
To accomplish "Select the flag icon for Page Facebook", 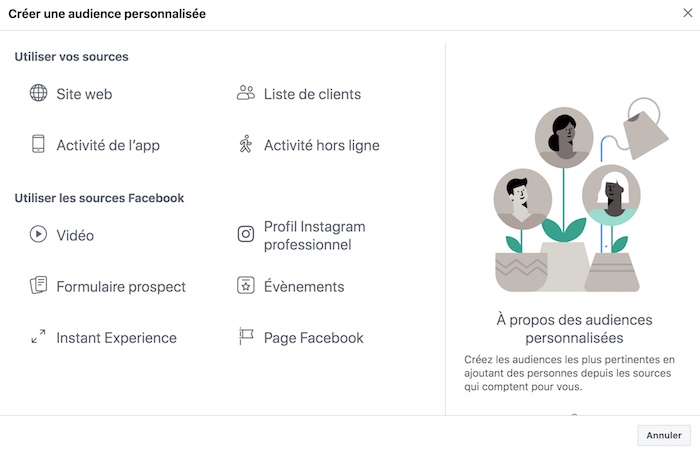I will click(246, 337).
